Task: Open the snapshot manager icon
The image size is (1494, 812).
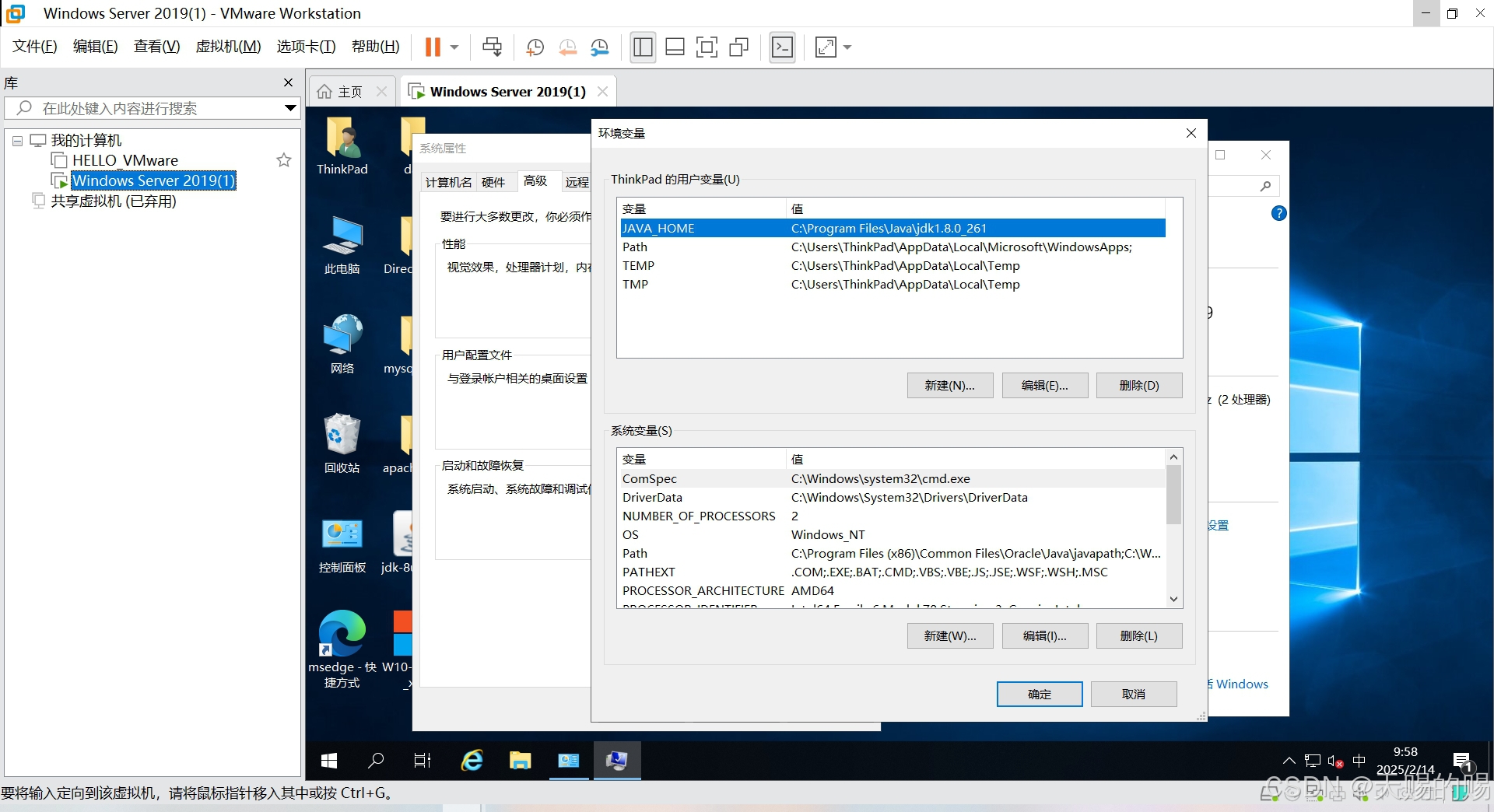Action: tap(600, 47)
